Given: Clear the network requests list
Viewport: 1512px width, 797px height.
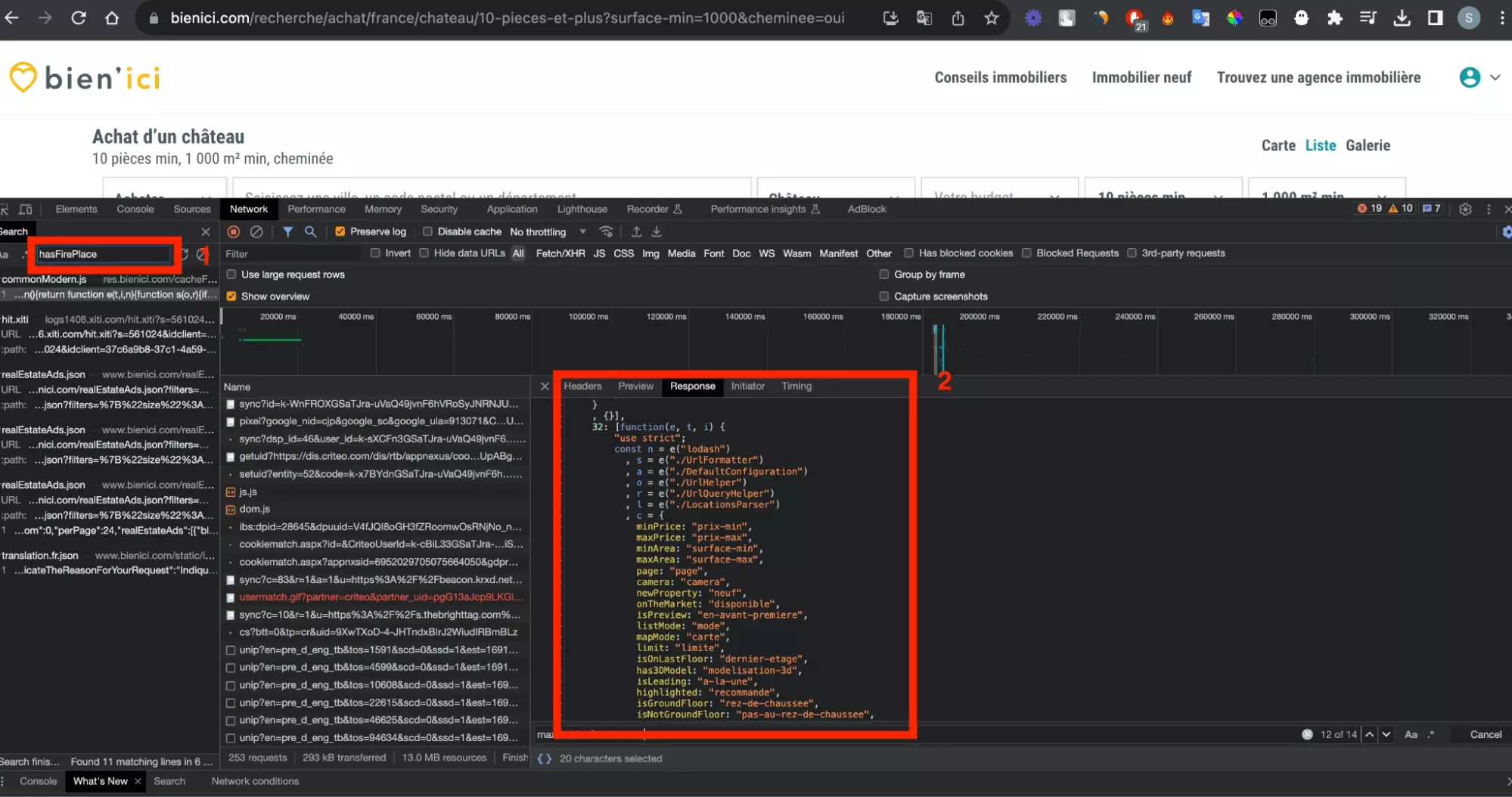Looking at the screenshot, I should point(257,231).
